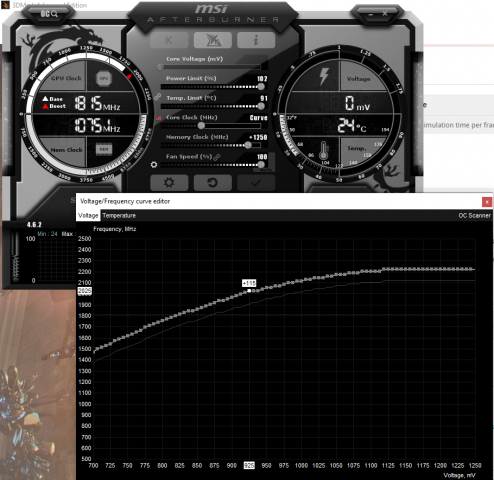Click the Memory Clock +1250 value
The image size is (494, 480).
pyautogui.click(x=258, y=137)
